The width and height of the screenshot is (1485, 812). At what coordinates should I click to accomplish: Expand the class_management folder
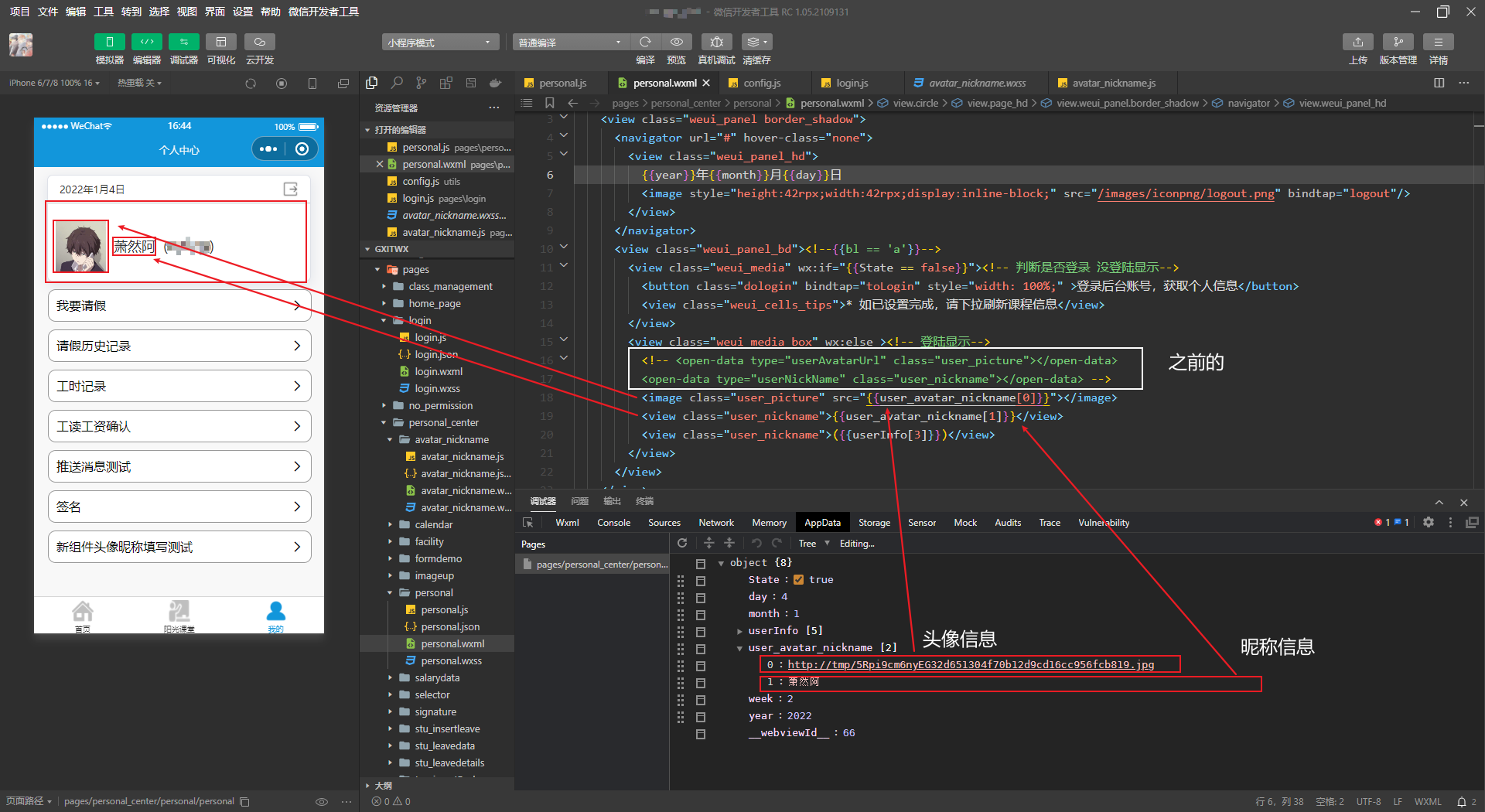pyautogui.click(x=384, y=286)
